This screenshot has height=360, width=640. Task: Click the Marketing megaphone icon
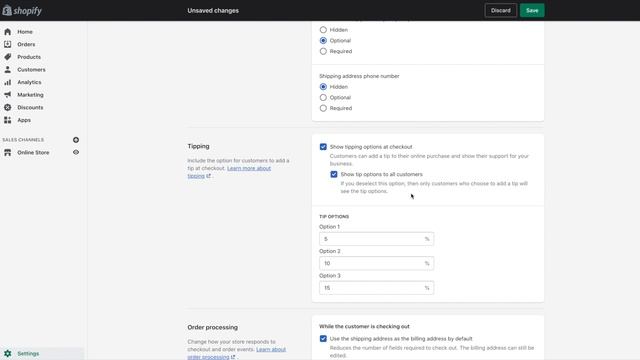coord(7,95)
